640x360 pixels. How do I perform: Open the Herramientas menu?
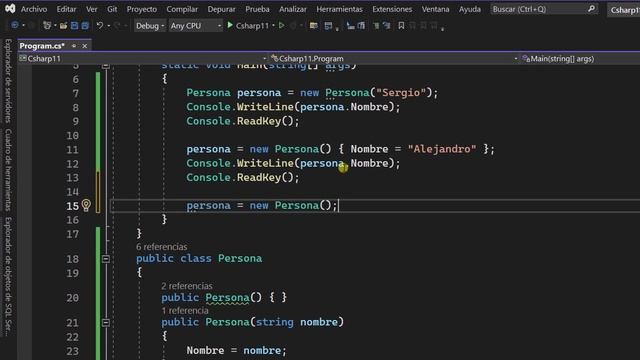(339, 9)
